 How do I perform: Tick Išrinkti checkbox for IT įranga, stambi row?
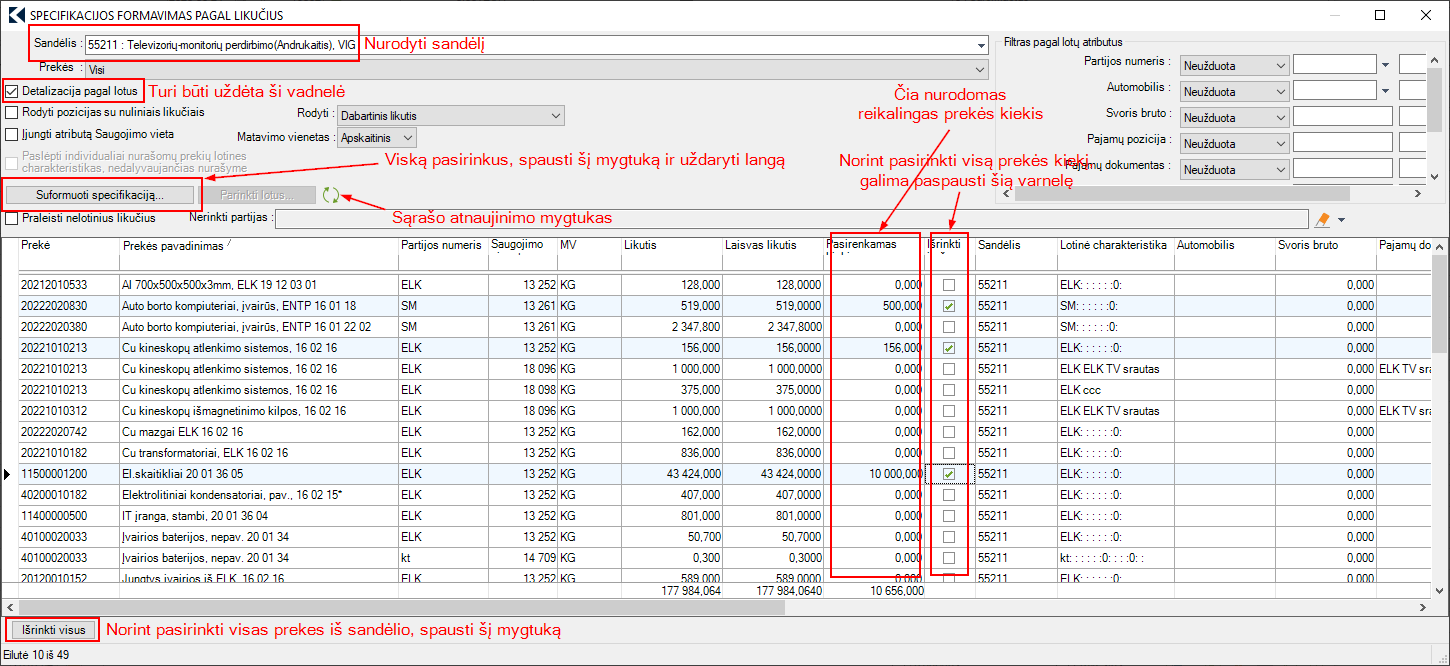pos(948,516)
